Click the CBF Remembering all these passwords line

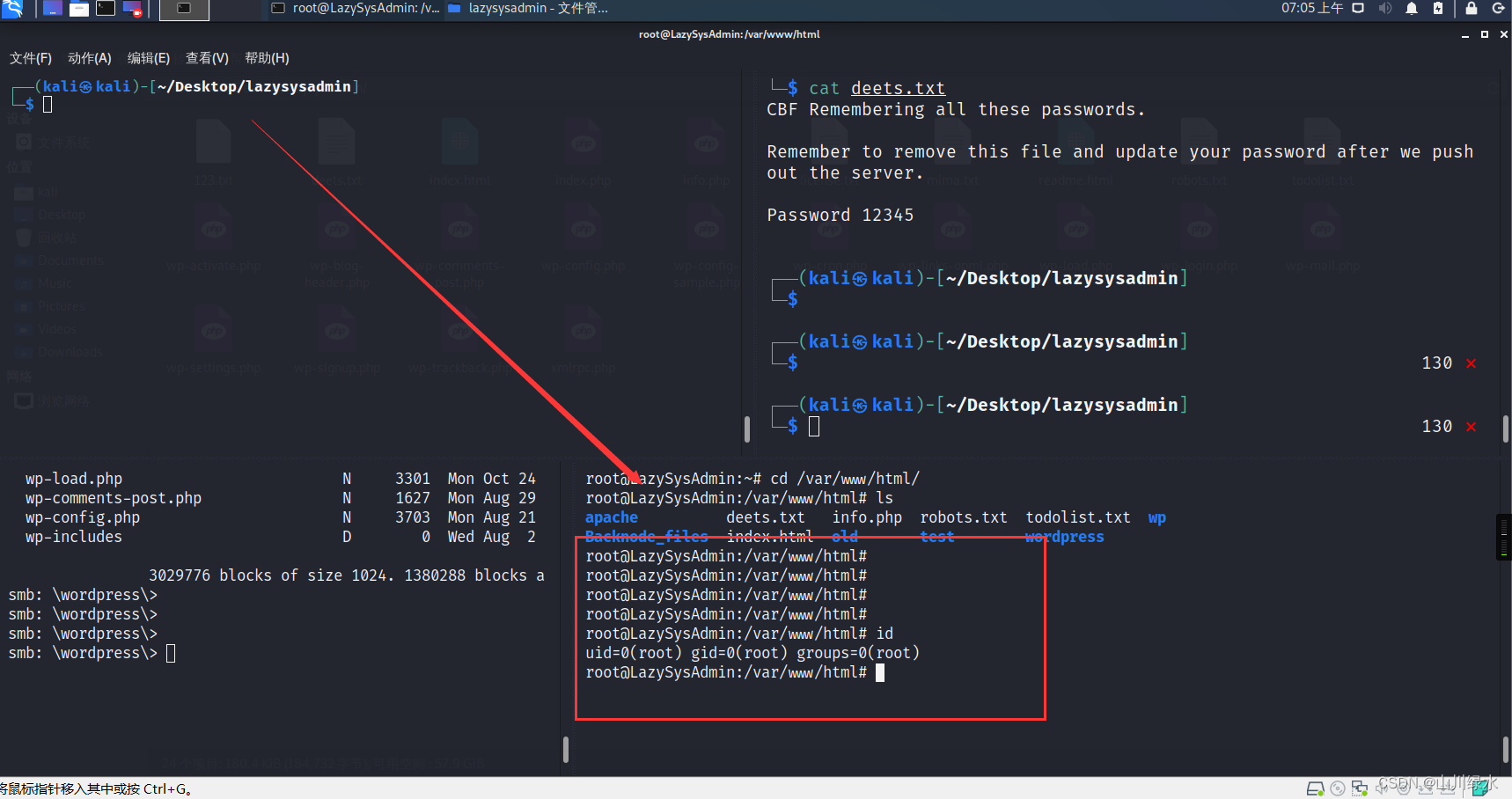pyautogui.click(x=956, y=109)
